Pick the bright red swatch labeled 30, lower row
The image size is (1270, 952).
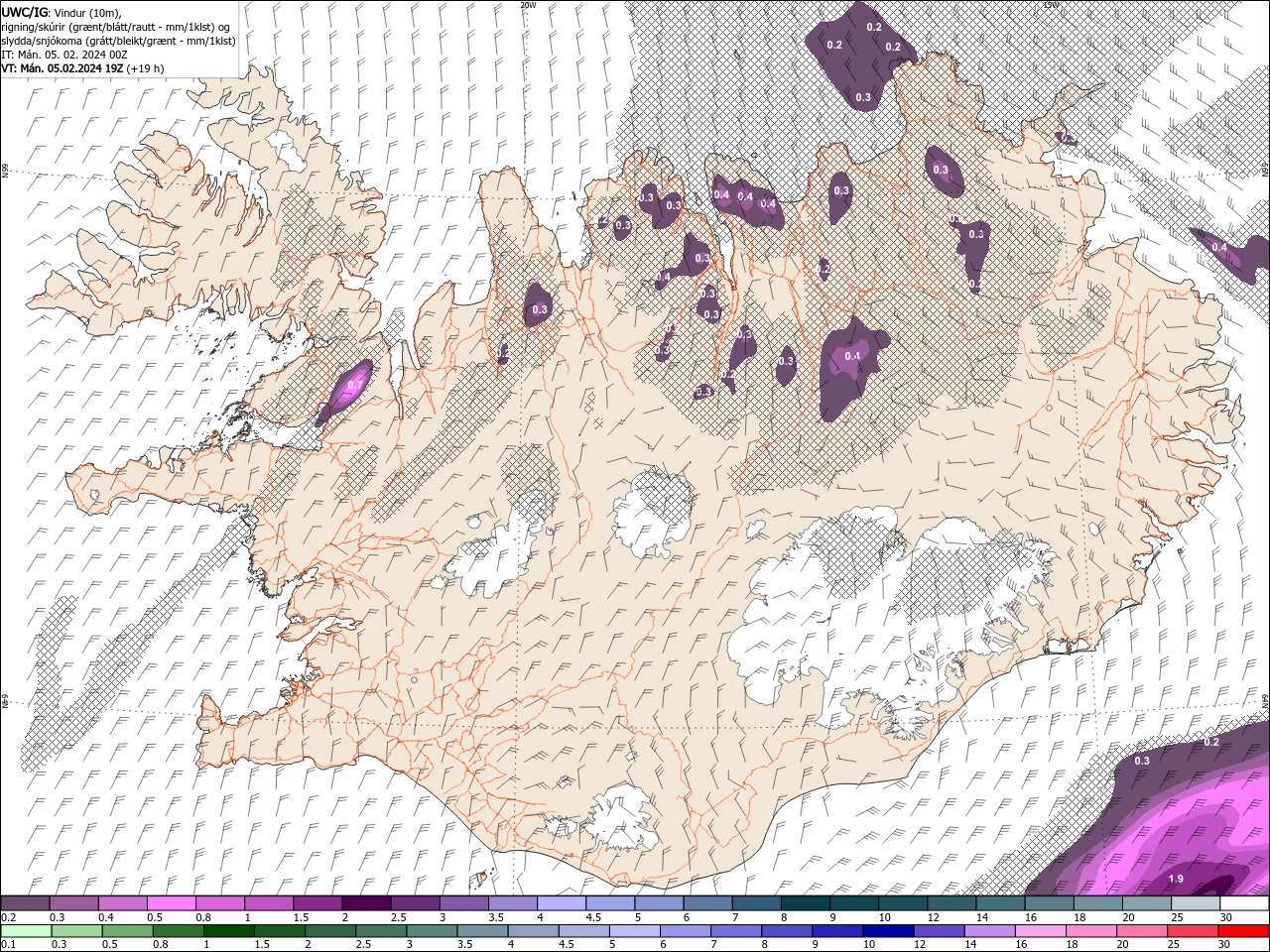click(1242, 931)
